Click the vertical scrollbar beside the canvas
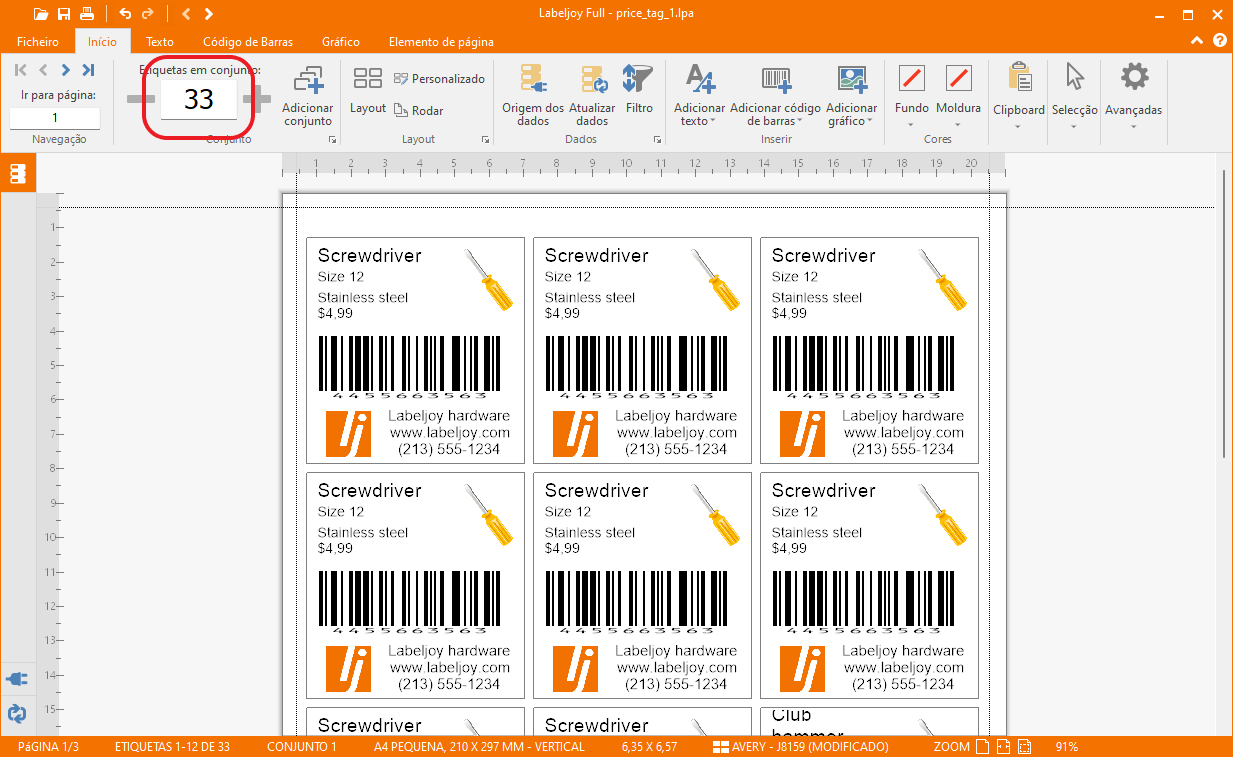The width and height of the screenshot is (1233, 757). click(1223, 315)
